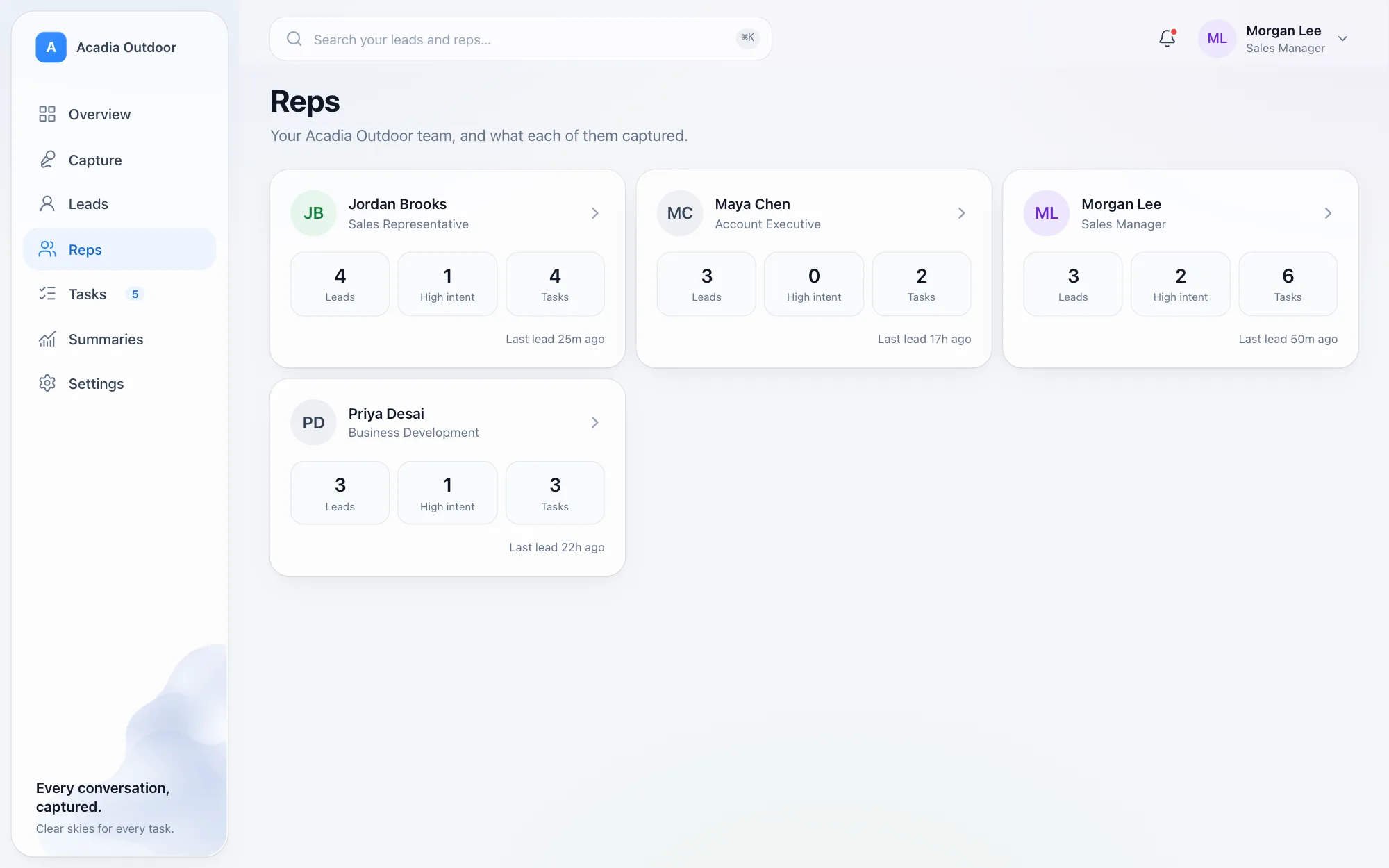Screen dimensions: 1389x868
Task: Click the Settings gear icon
Action: point(47,383)
